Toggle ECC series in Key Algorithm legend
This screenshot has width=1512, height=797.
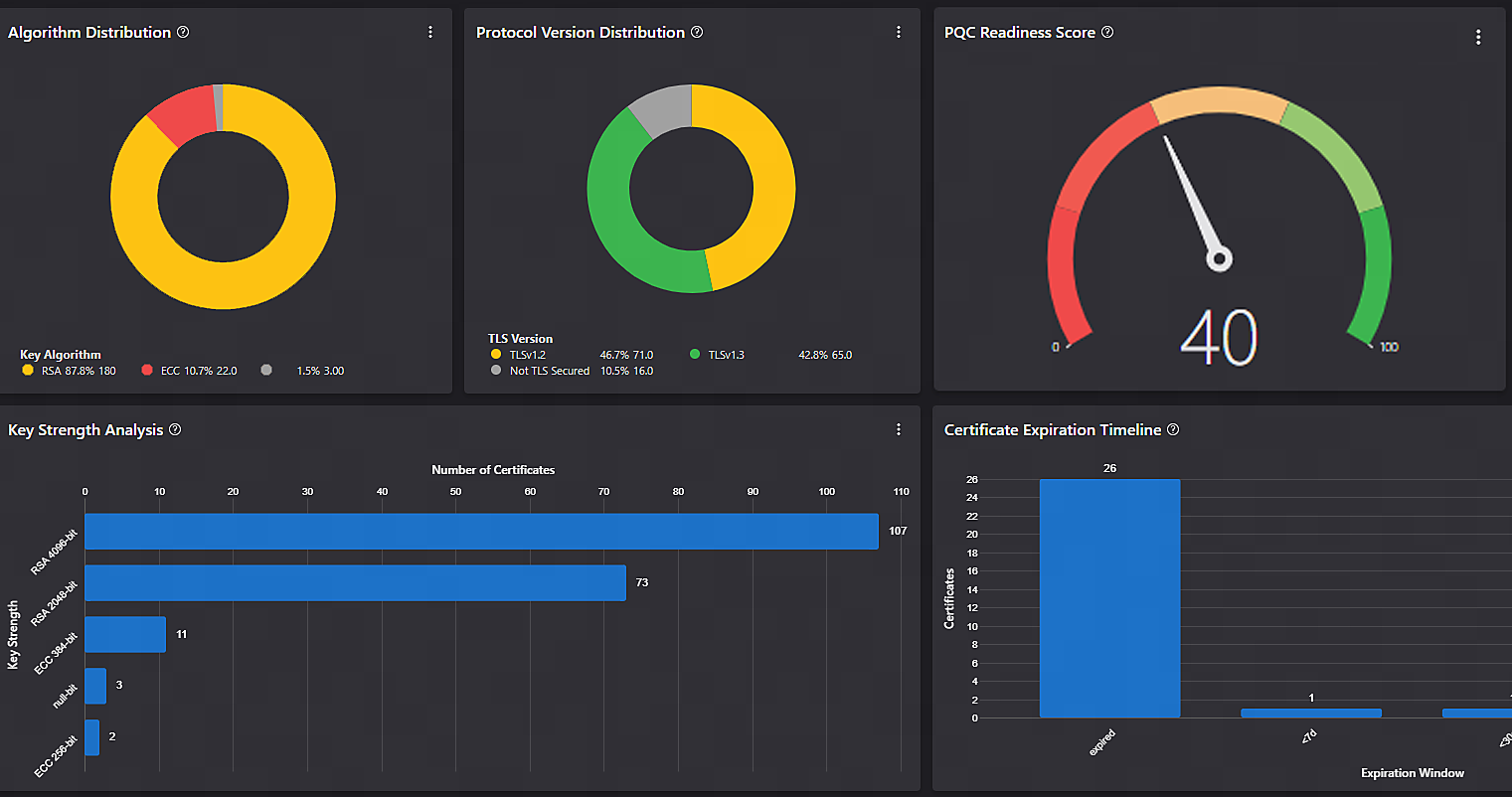pyautogui.click(x=189, y=371)
